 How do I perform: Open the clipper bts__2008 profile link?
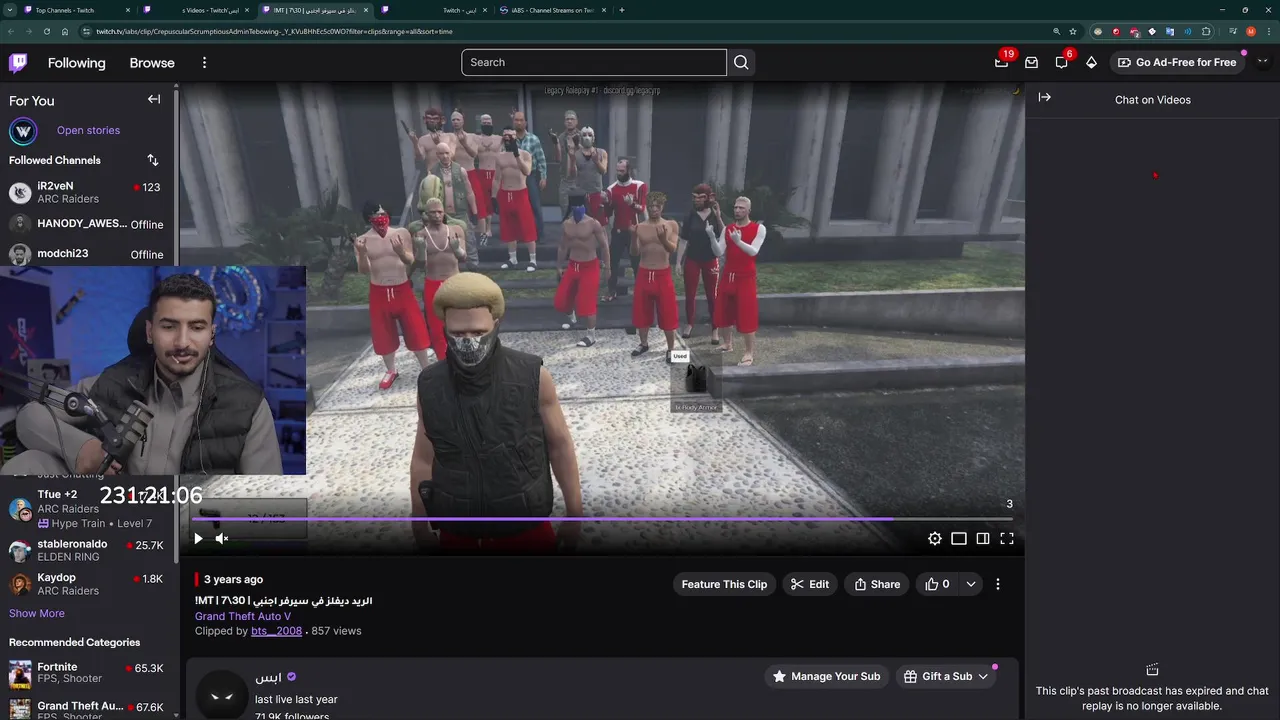pos(276,631)
